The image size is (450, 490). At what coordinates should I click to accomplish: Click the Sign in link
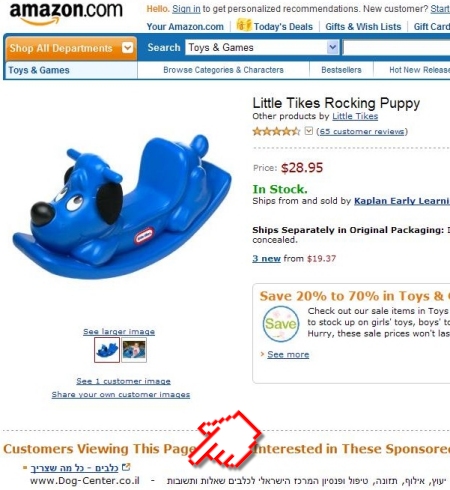click(186, 9)
